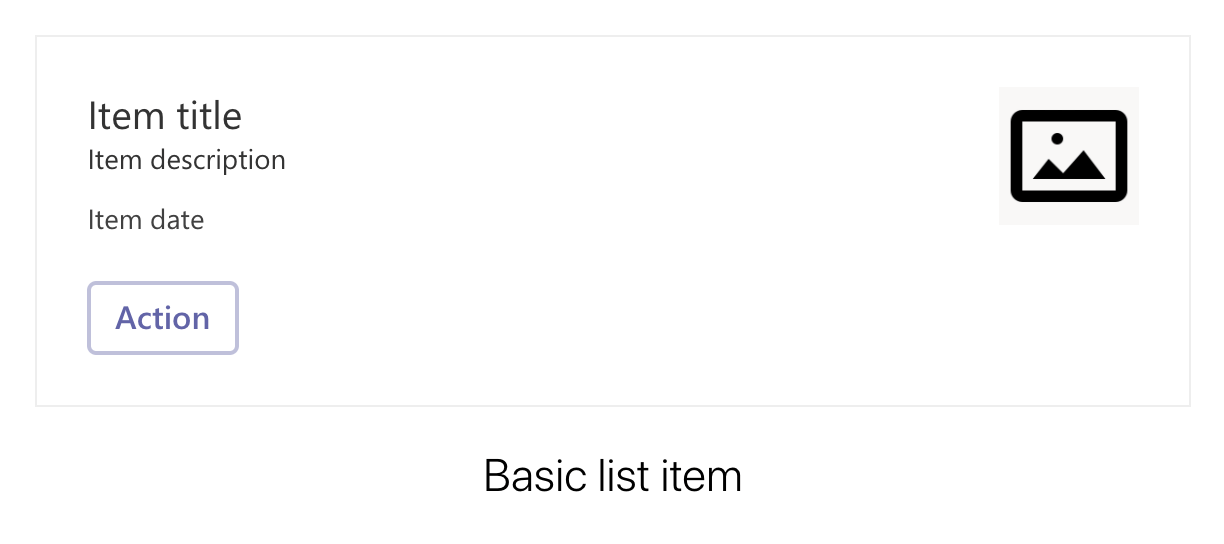Image resolution: width=1224 pixels, height=544 pixels.
Task: Click the "Item title" heading
Action: [x=165, y=116]
